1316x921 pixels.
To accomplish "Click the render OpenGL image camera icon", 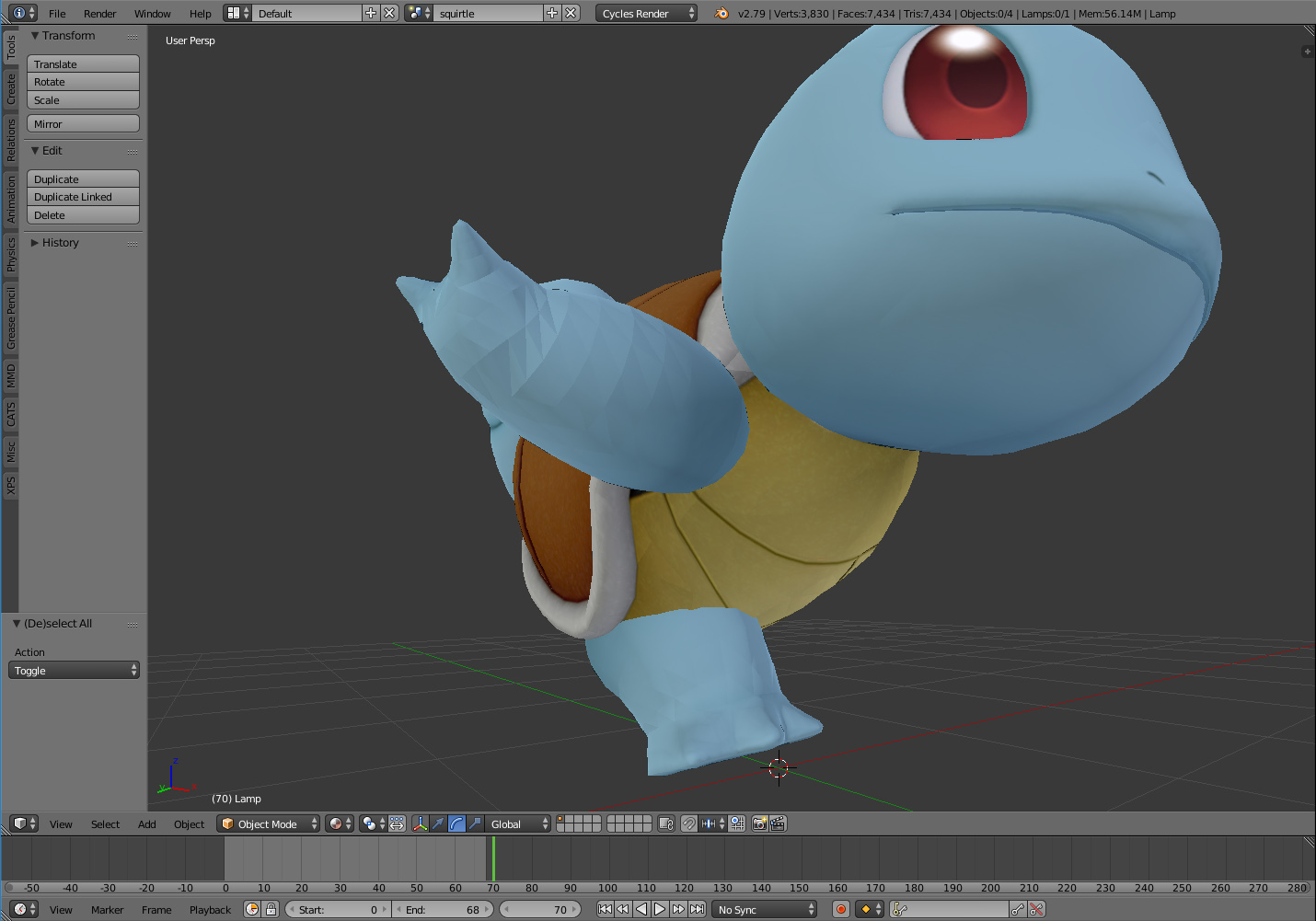I will point(759,823).
